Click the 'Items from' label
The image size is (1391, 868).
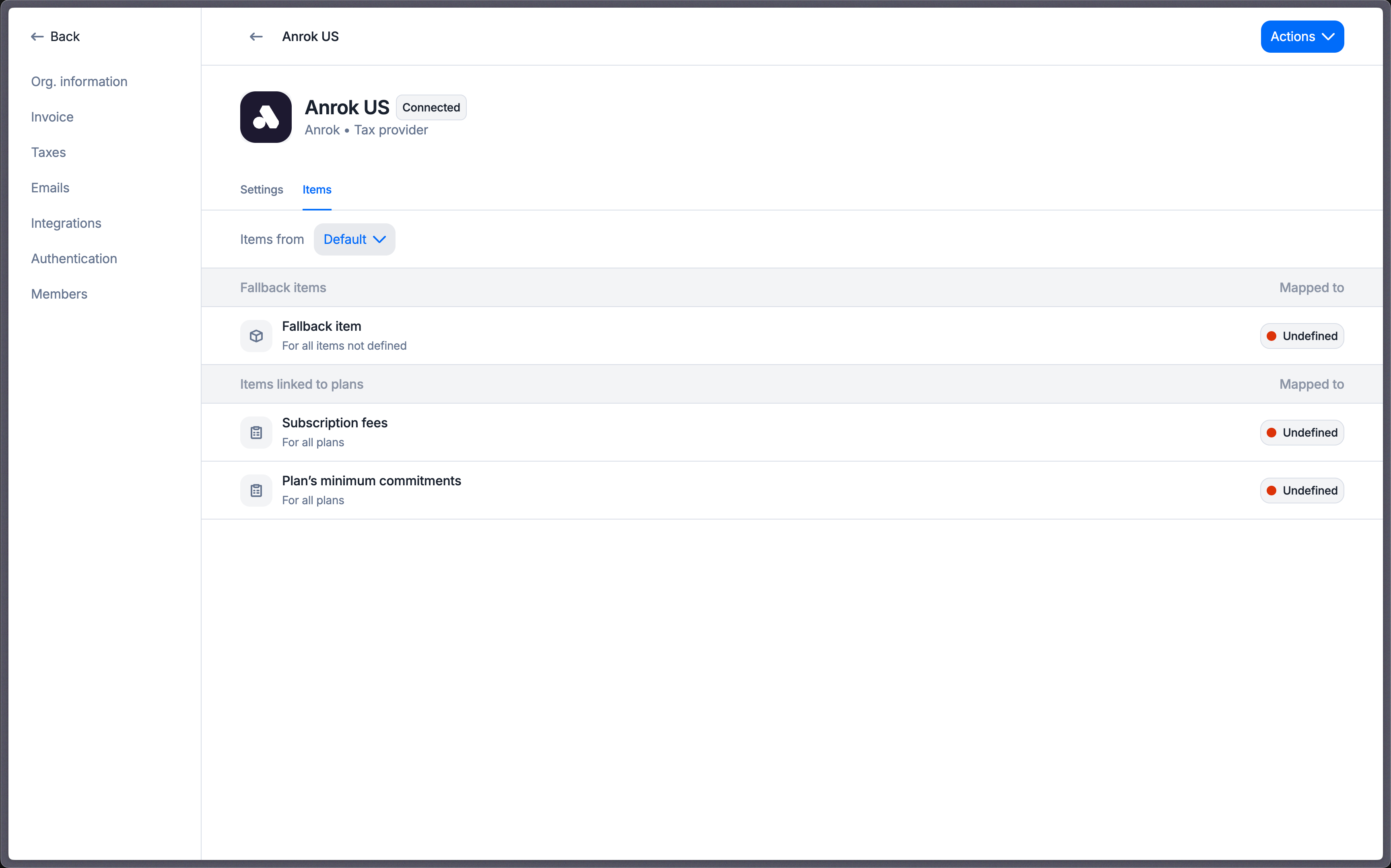click(x=272, y=239)
